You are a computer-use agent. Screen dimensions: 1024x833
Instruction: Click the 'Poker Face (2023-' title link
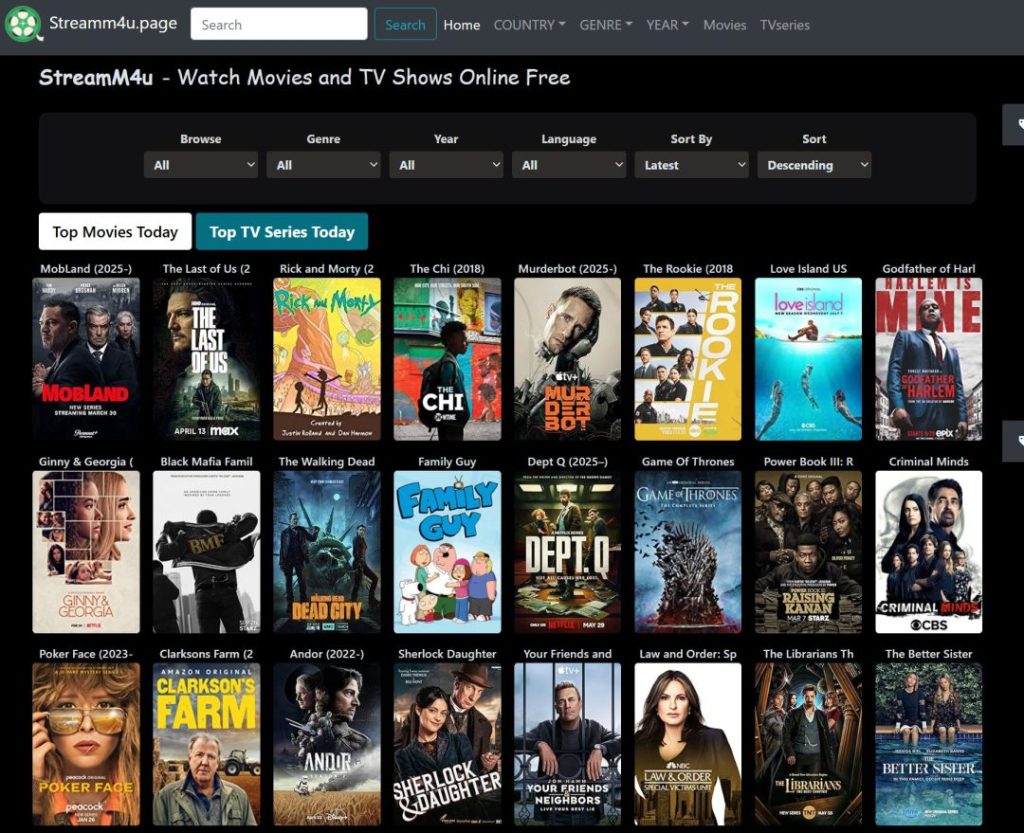[x=86, y=653]
